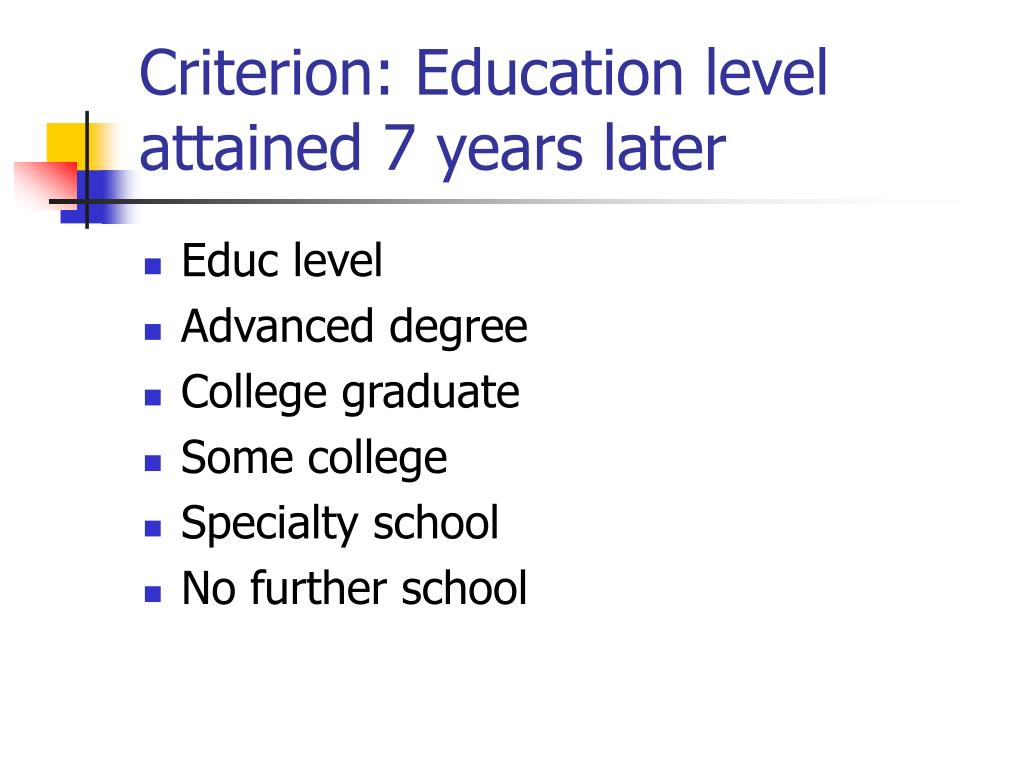Click the bullet beside Some college
The width and height of the screenshot is (1024, 768).
[x=153, y=463]
